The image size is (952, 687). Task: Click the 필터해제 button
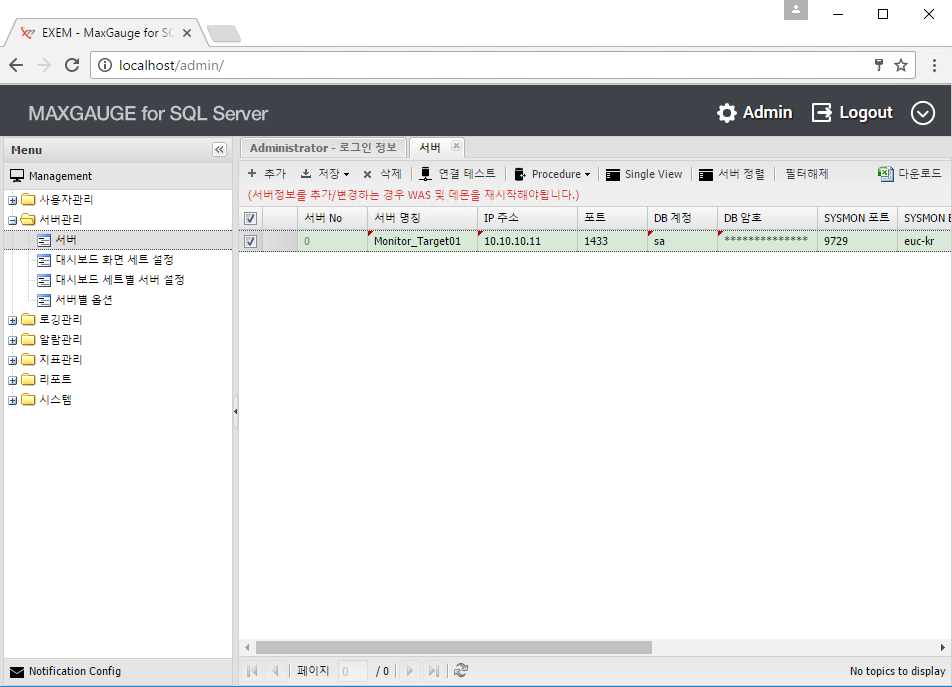806,174
